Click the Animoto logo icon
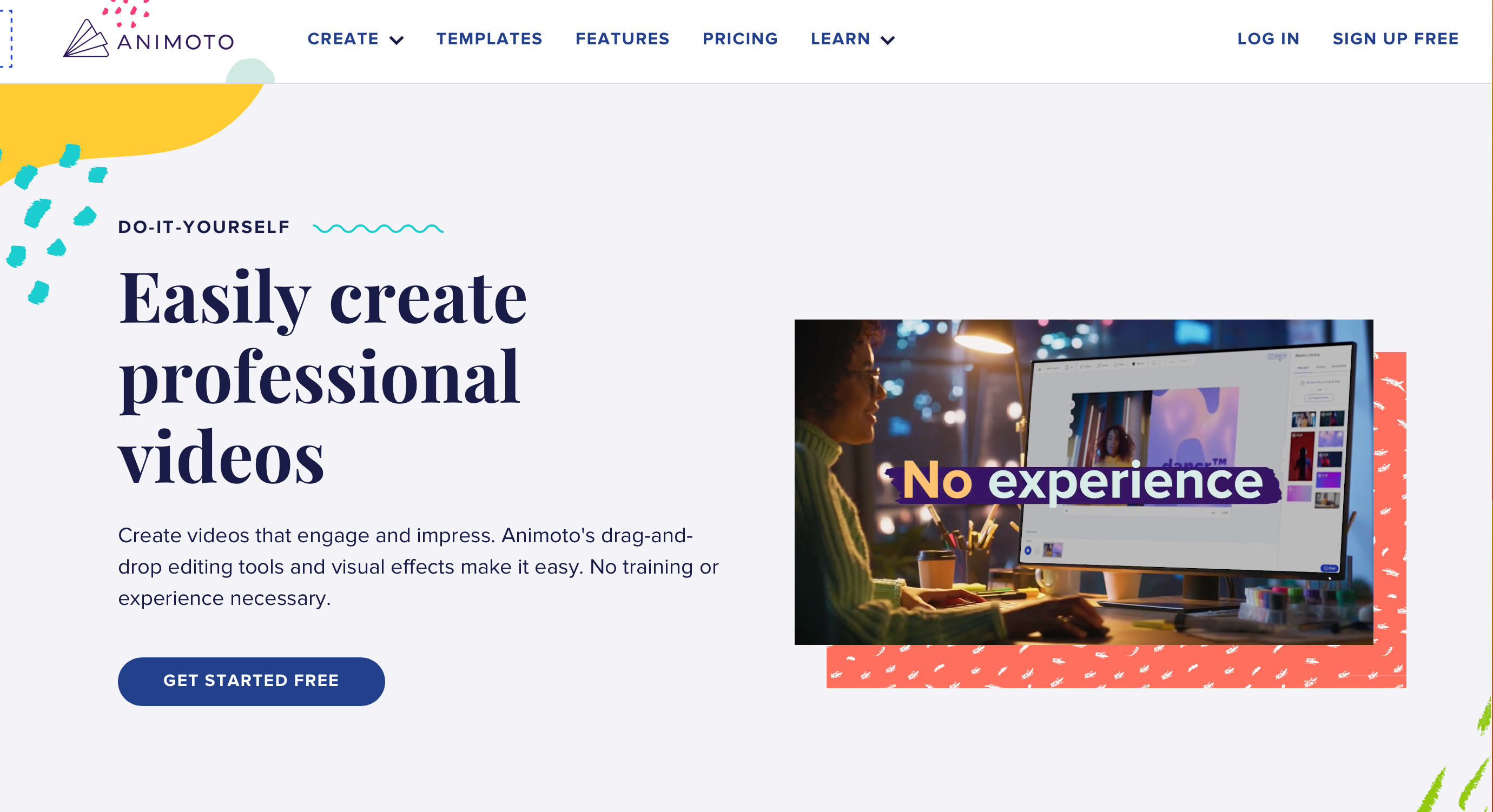This screenshot has width=1493, height=812. [x=86, y=37]
